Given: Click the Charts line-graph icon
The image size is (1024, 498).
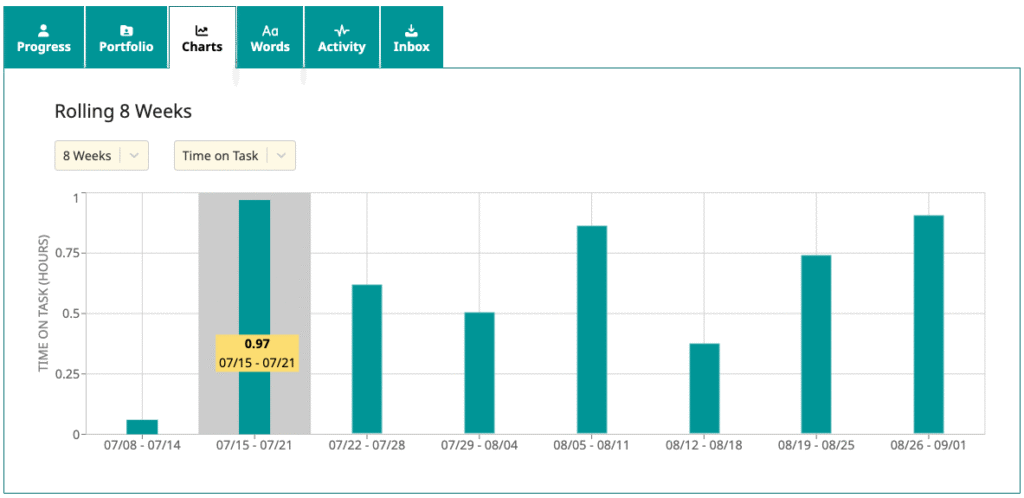Looking at the screenshot, I should pyautogui.click(x=202, y=30).
